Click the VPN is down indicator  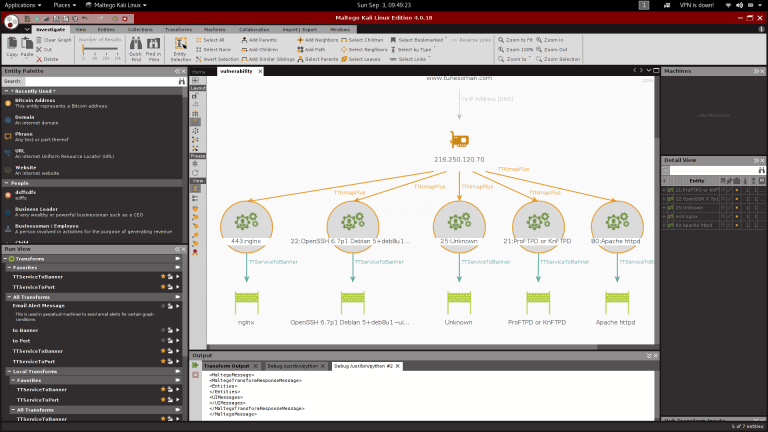point(696,5)
